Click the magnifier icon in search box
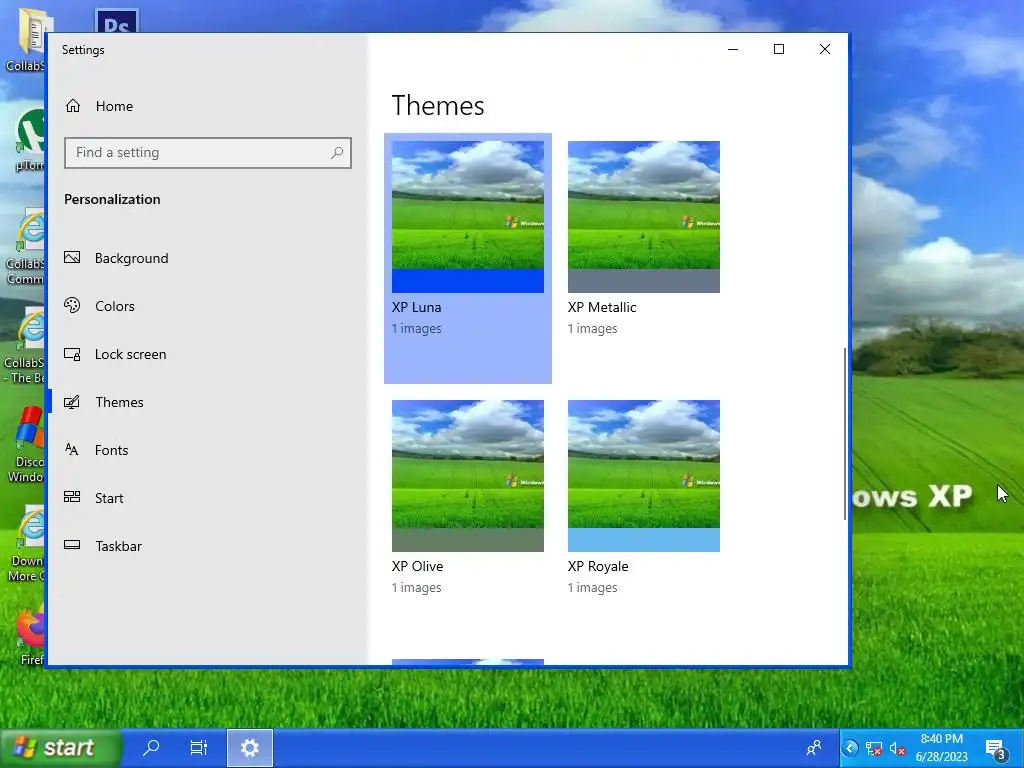The height and width of the screenshot is (768, 1024). click(x=337, y=153)
